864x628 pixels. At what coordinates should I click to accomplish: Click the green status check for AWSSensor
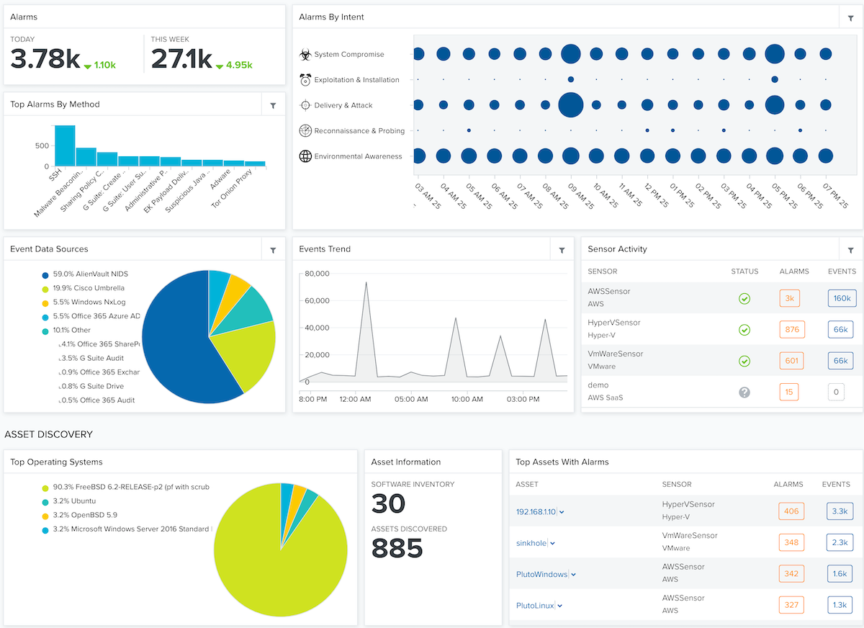point(744,298)
